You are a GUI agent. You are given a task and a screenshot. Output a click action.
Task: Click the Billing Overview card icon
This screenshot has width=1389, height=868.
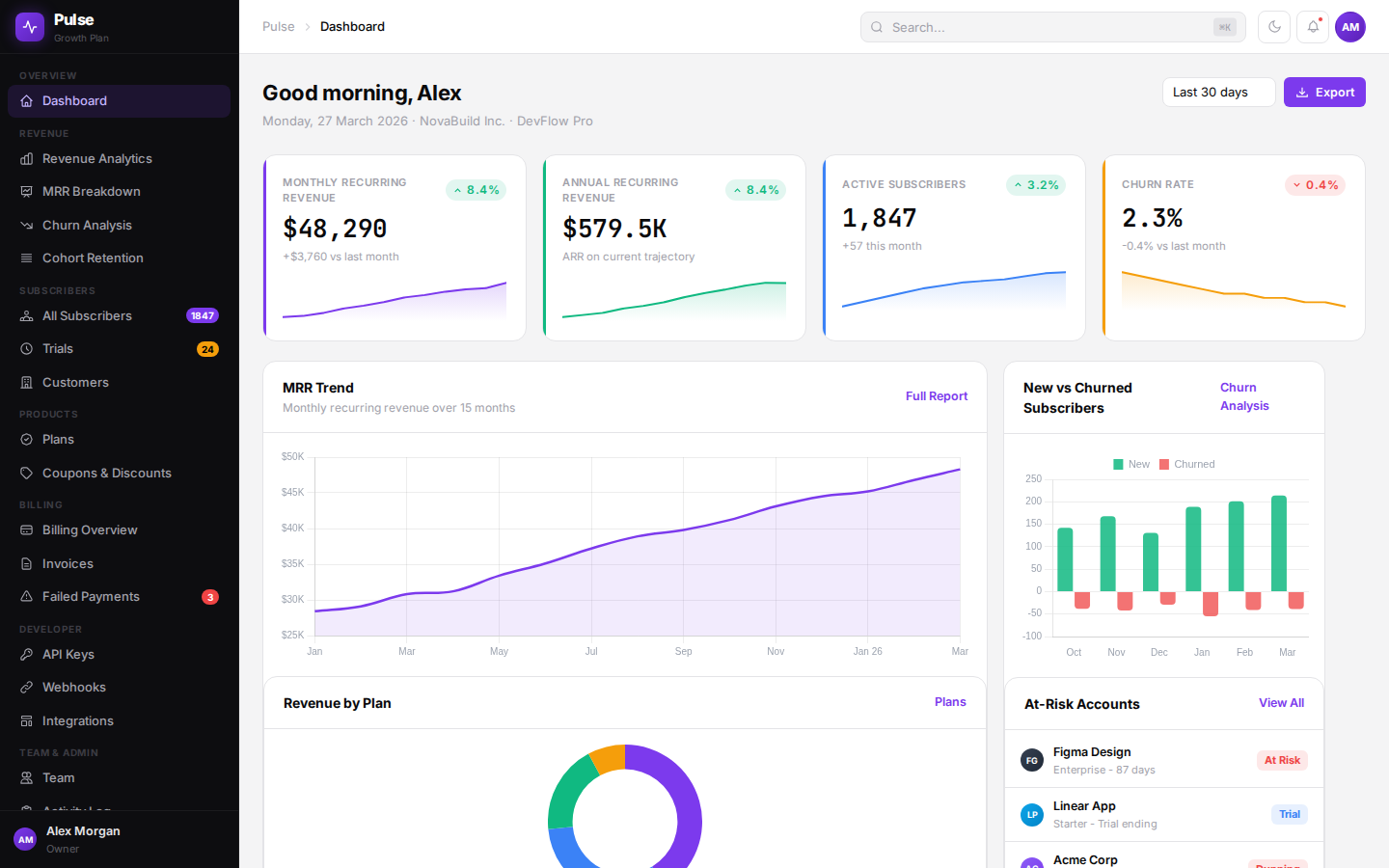[27, 530]
